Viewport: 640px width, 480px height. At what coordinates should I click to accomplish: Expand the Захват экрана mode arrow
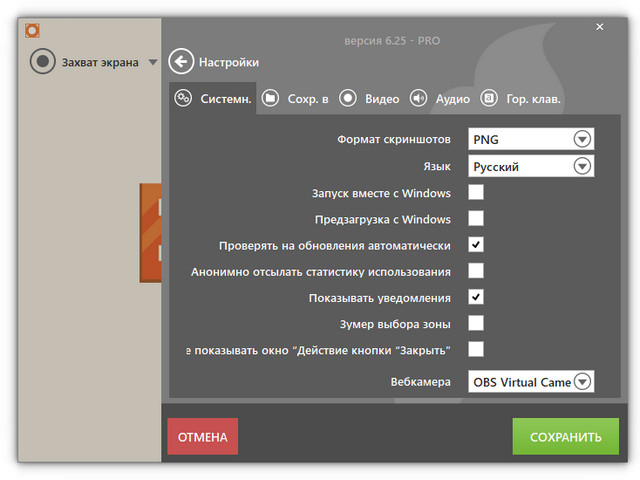point(153,62)
